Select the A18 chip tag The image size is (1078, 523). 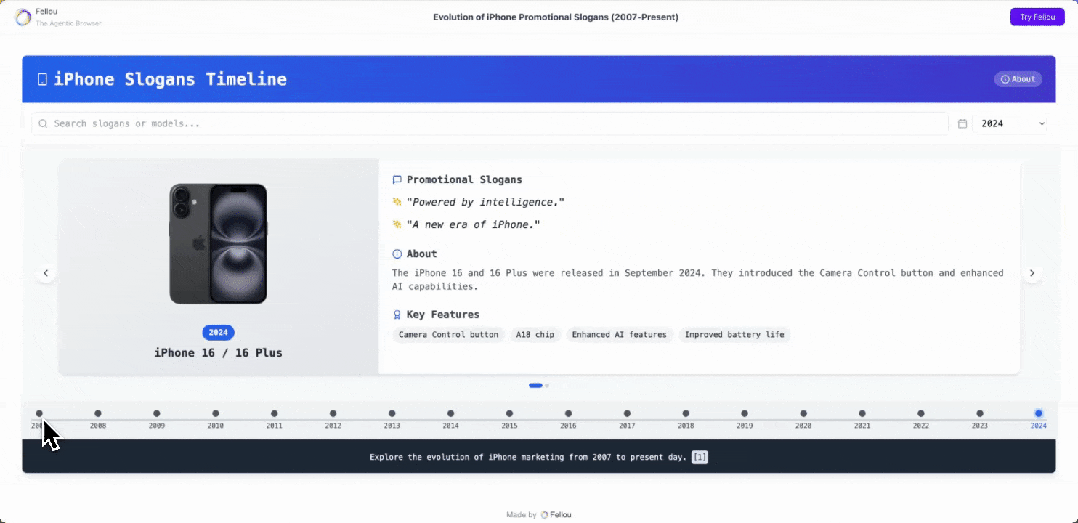tap(535, 335)
